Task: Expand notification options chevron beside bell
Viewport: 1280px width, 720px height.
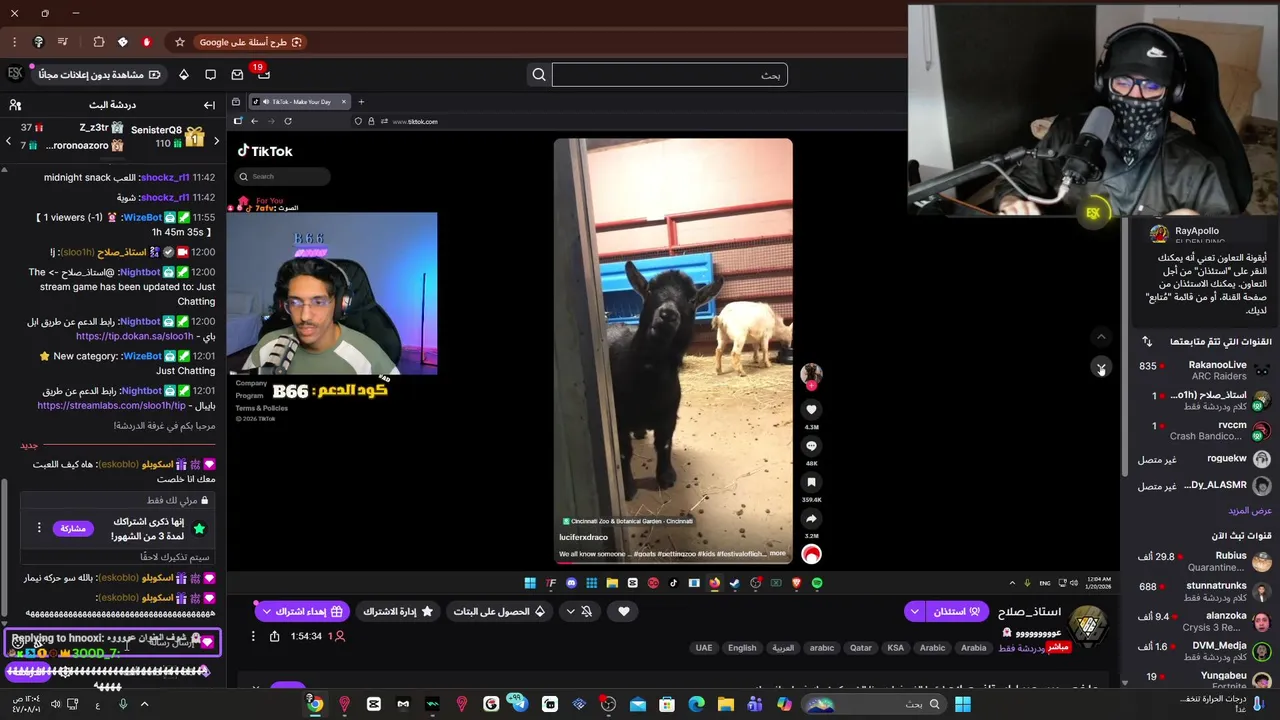Action: click(570, 611)
